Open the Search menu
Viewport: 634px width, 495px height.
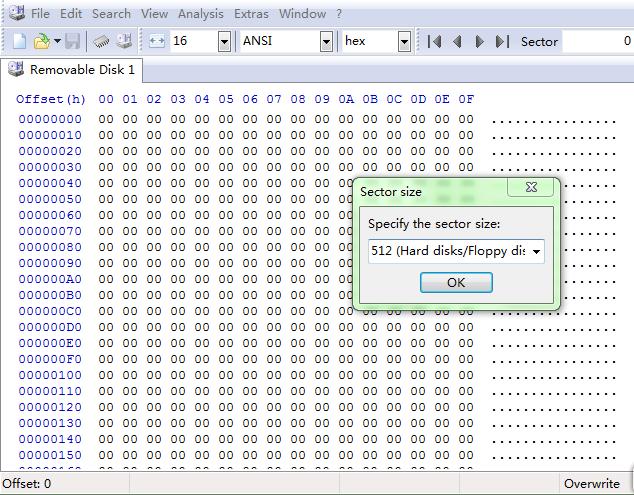111,14
